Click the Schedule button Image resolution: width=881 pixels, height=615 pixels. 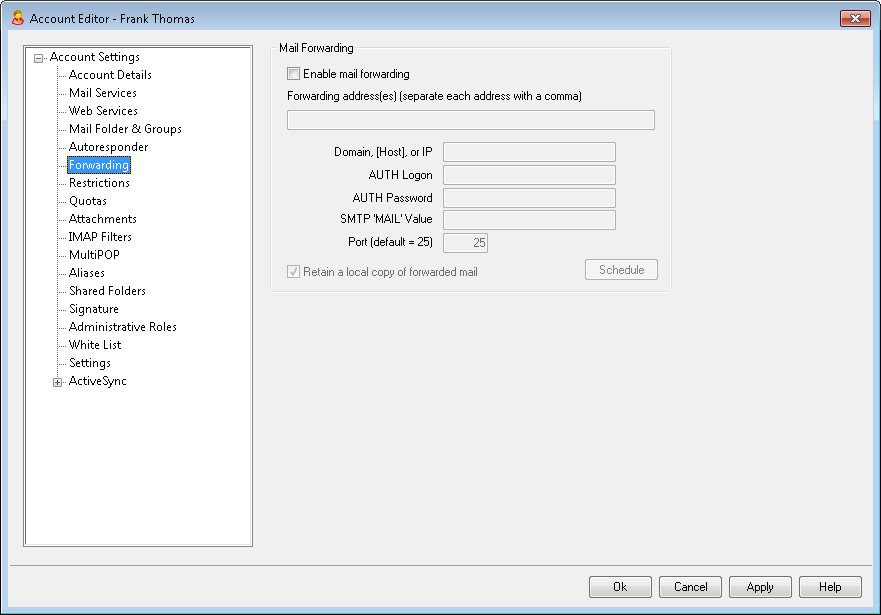621,270
